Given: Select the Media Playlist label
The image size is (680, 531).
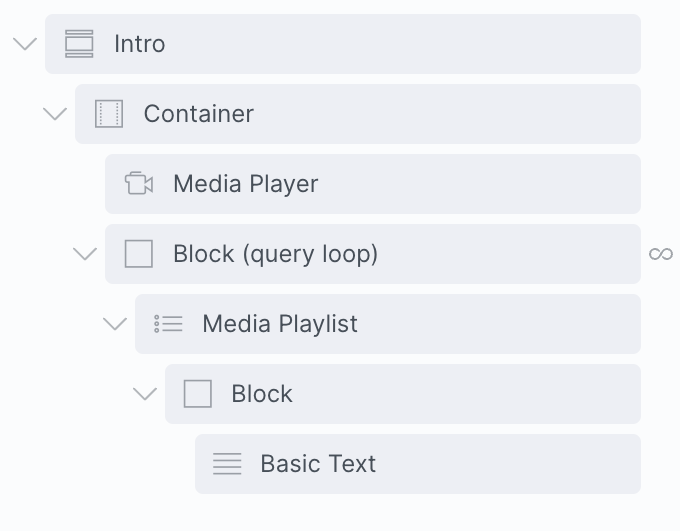Looking at the screenshot, I should (x=280, y=324).
